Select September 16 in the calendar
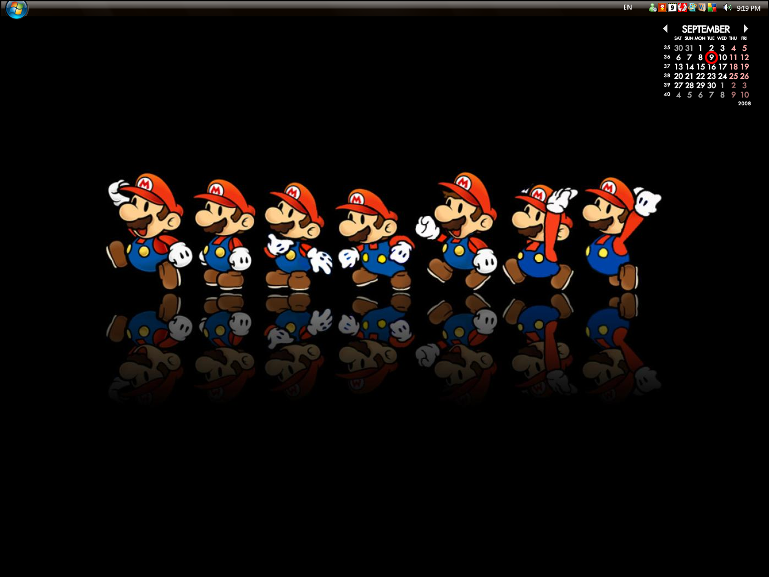Image resolution: width=769 pixels, height=577 pixels. pos(712,67)
